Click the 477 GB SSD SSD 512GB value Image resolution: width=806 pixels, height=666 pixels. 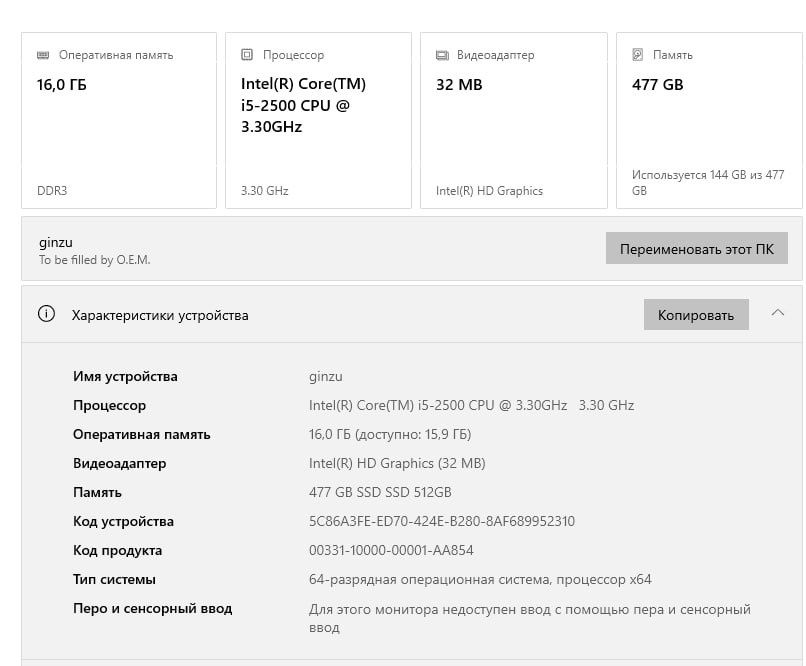click(x=380, y=492)
